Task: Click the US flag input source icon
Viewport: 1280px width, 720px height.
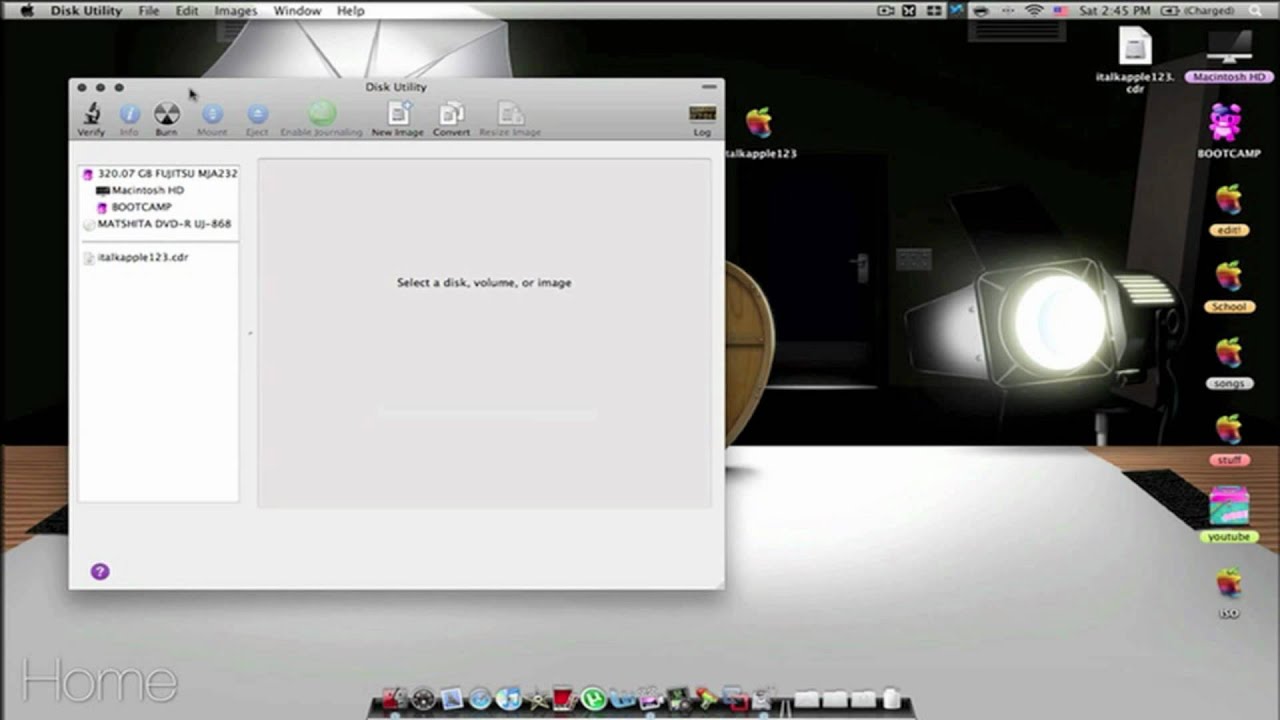Action: point(1061,10)
